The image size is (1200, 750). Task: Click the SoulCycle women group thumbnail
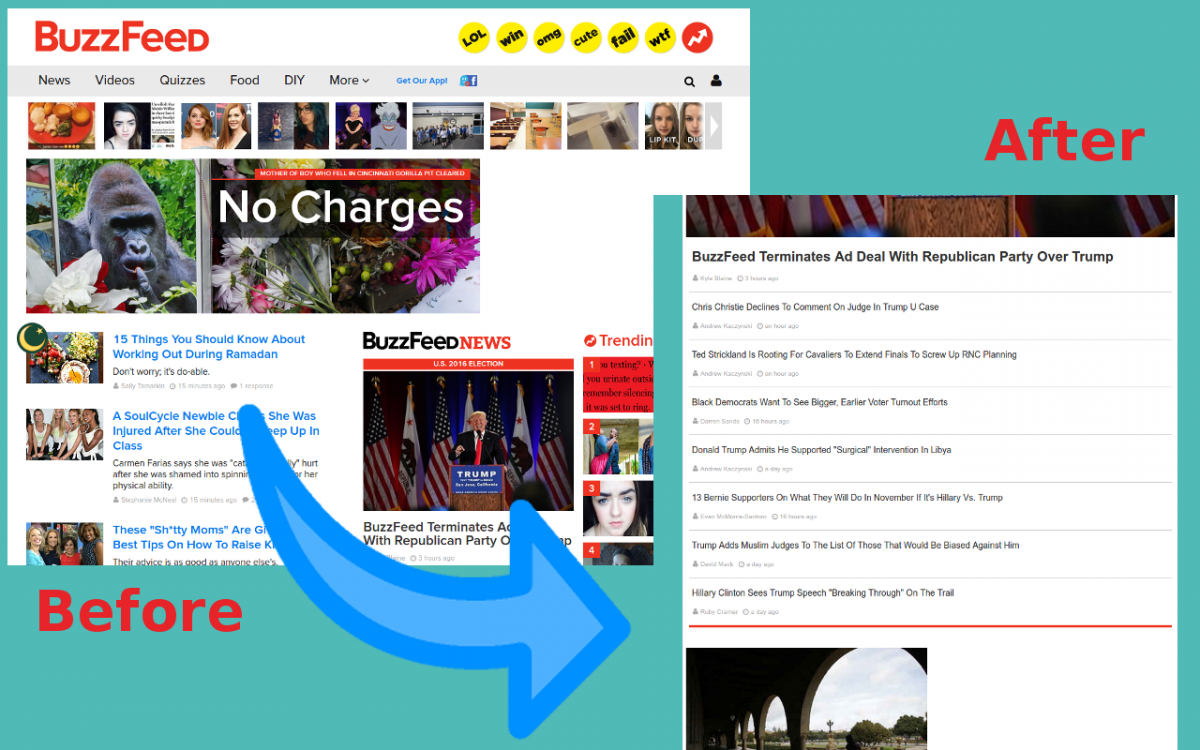[x=65, y=434]
